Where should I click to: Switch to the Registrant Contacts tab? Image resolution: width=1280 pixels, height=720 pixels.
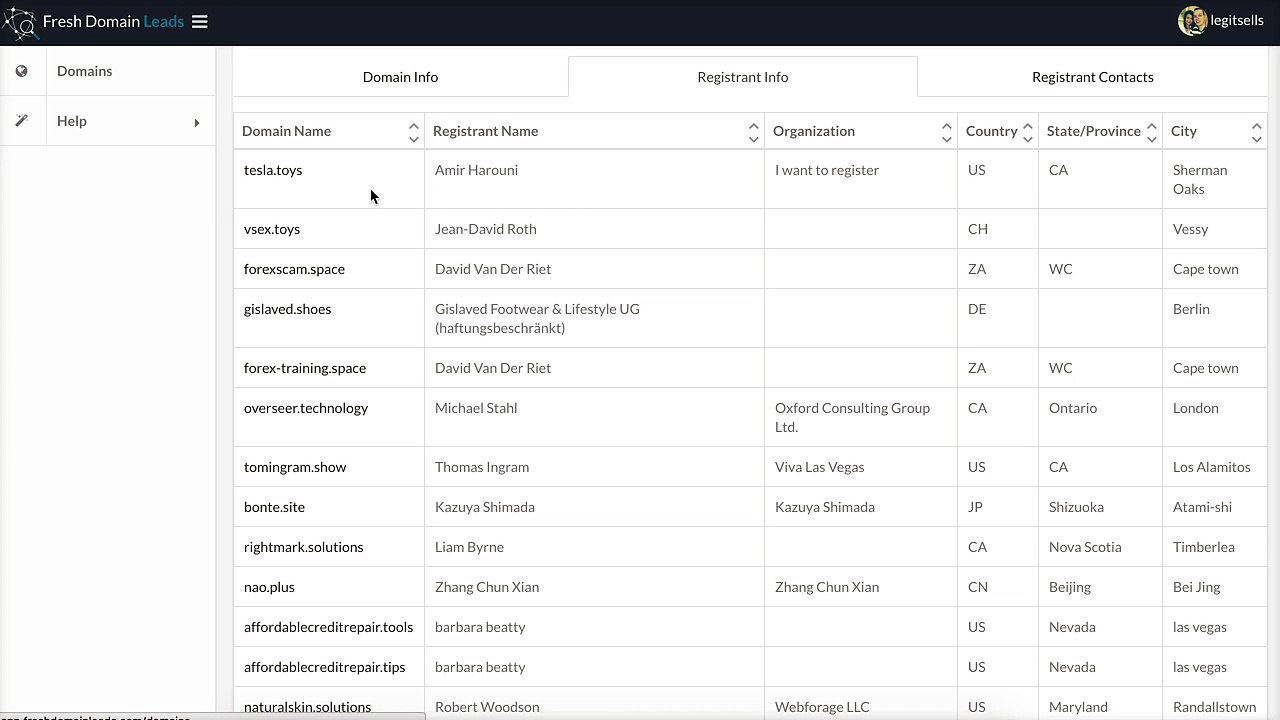click(1092, 77)
